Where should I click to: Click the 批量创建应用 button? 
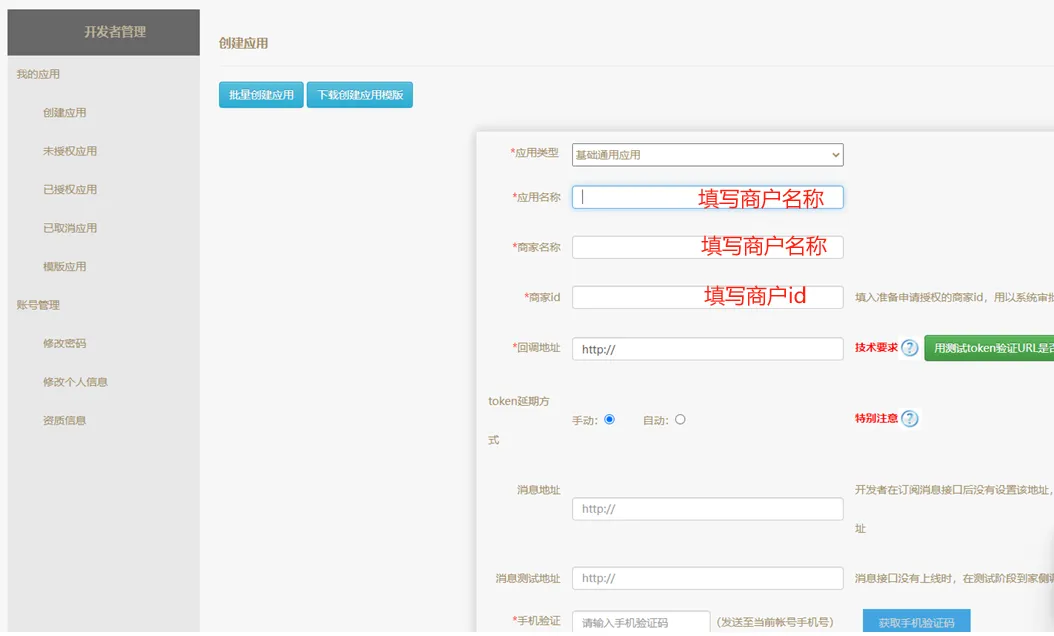click(260, 94)
